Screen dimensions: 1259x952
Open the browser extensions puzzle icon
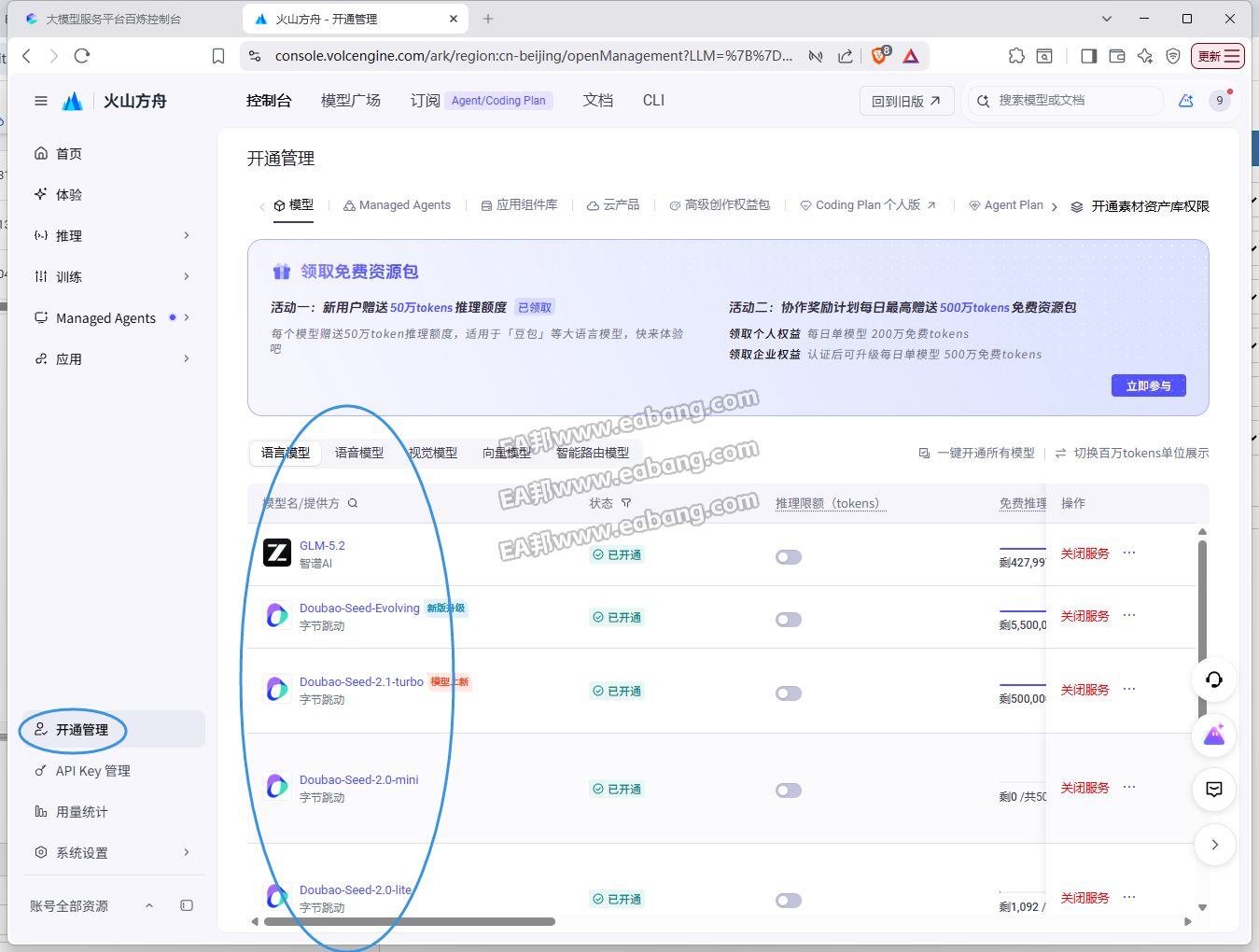click(x=1017, y=56)
